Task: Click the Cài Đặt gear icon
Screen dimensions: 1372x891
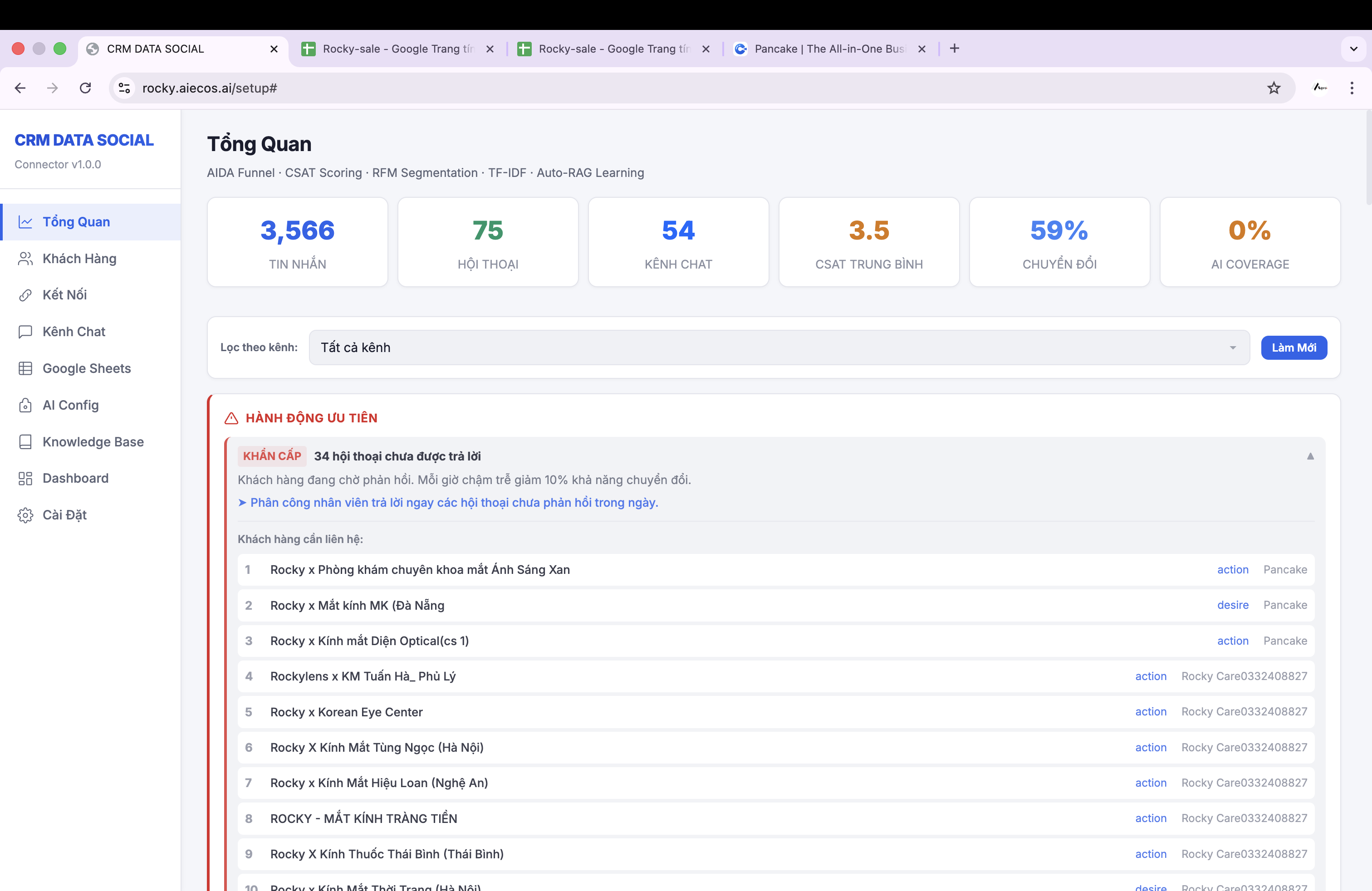Action: point(25,515)
